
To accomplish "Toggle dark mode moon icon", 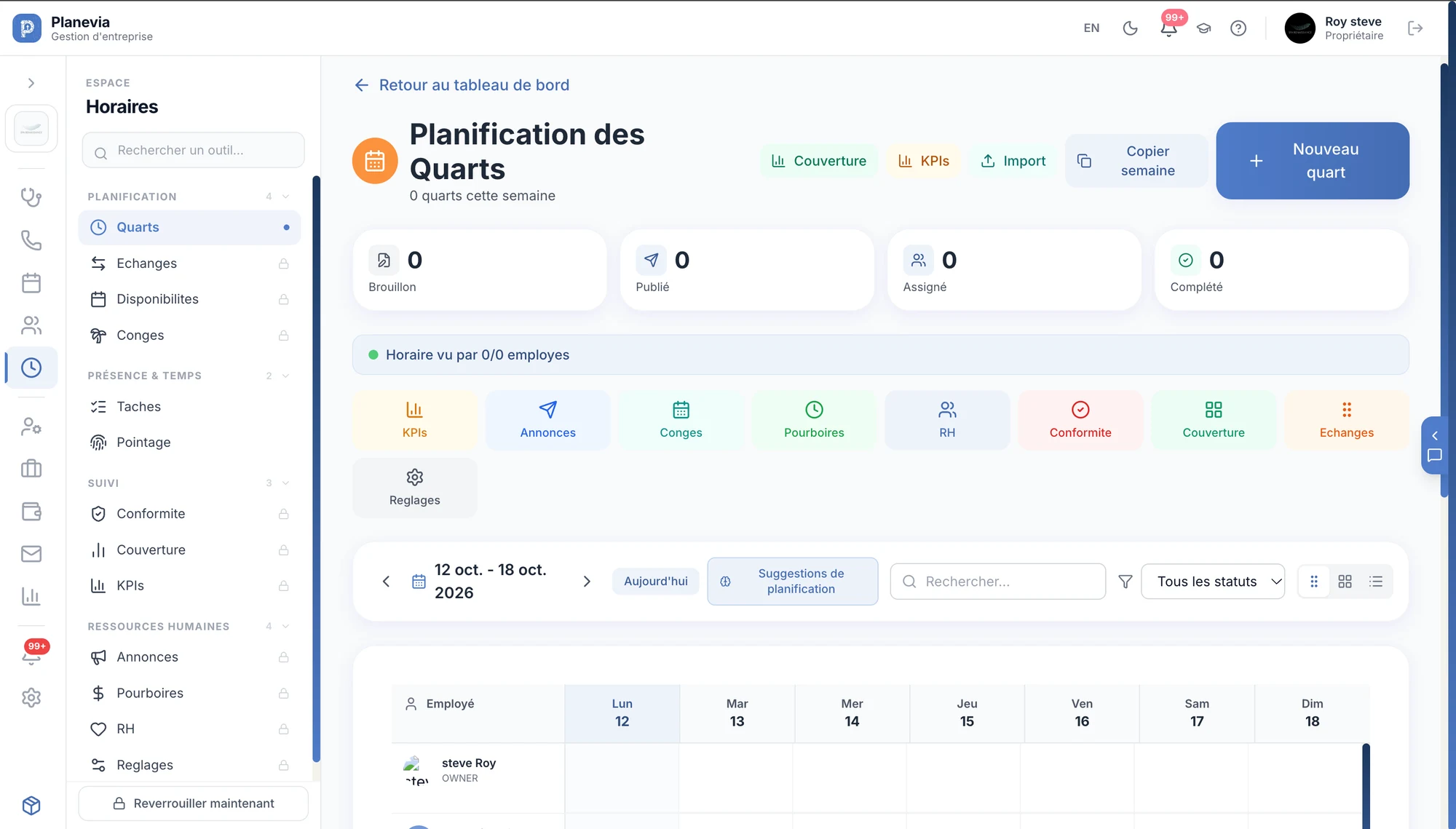I will coord(1130,28).
